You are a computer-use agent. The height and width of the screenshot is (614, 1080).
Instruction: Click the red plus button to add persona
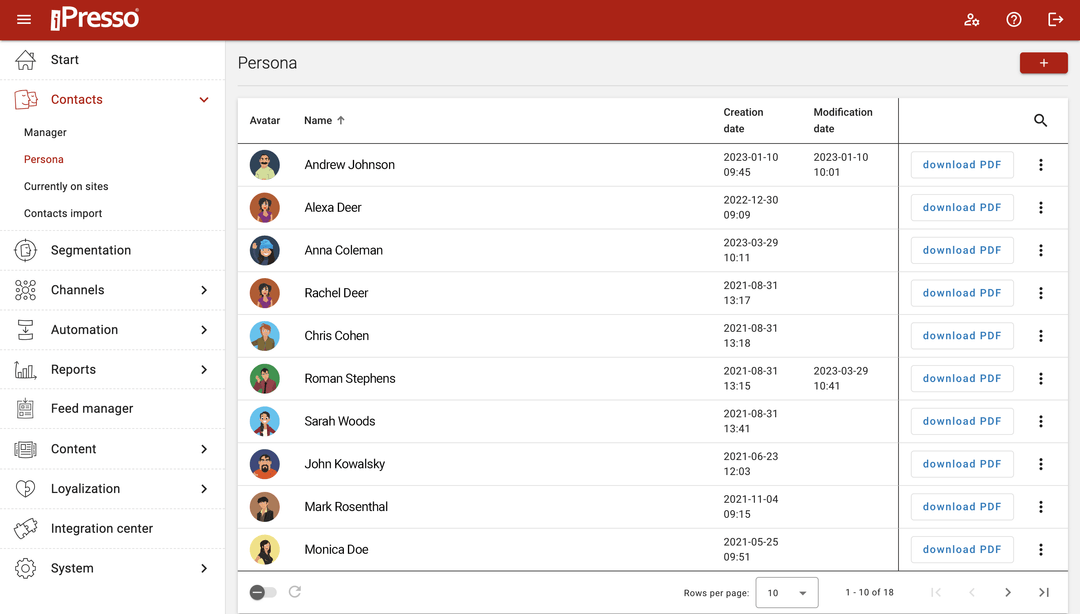[x=1043, y=62]
